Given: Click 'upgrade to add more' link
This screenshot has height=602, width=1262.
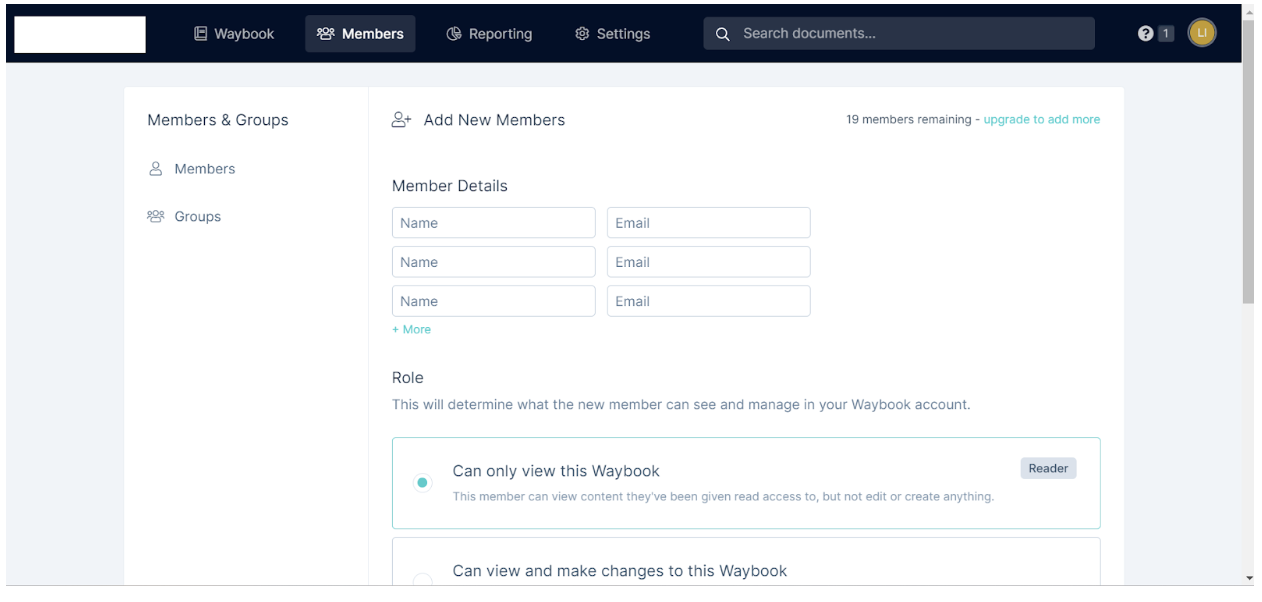Looking at the screenshot, I should pos(1041,120).
